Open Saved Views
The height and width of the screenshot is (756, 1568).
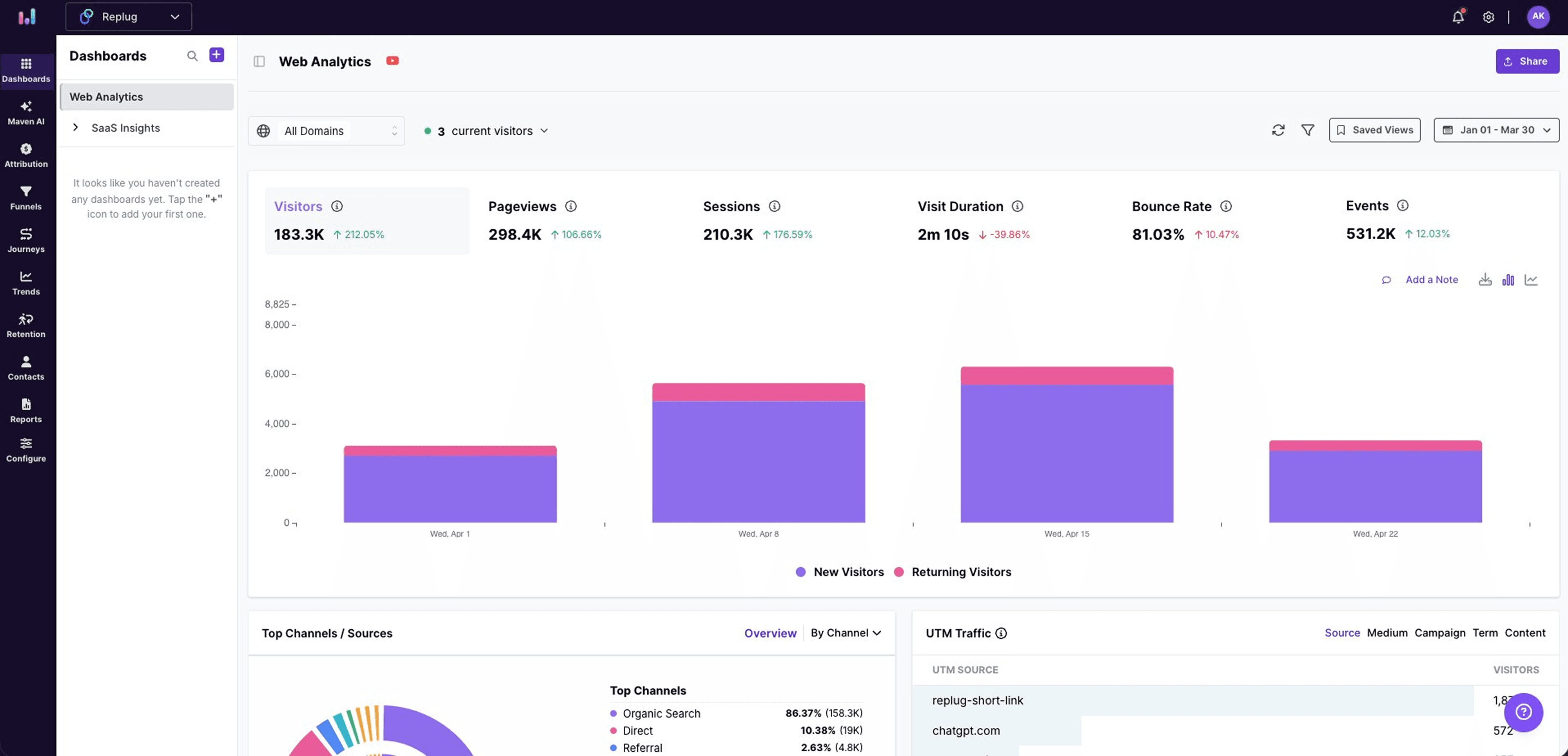click(1374, 130)
